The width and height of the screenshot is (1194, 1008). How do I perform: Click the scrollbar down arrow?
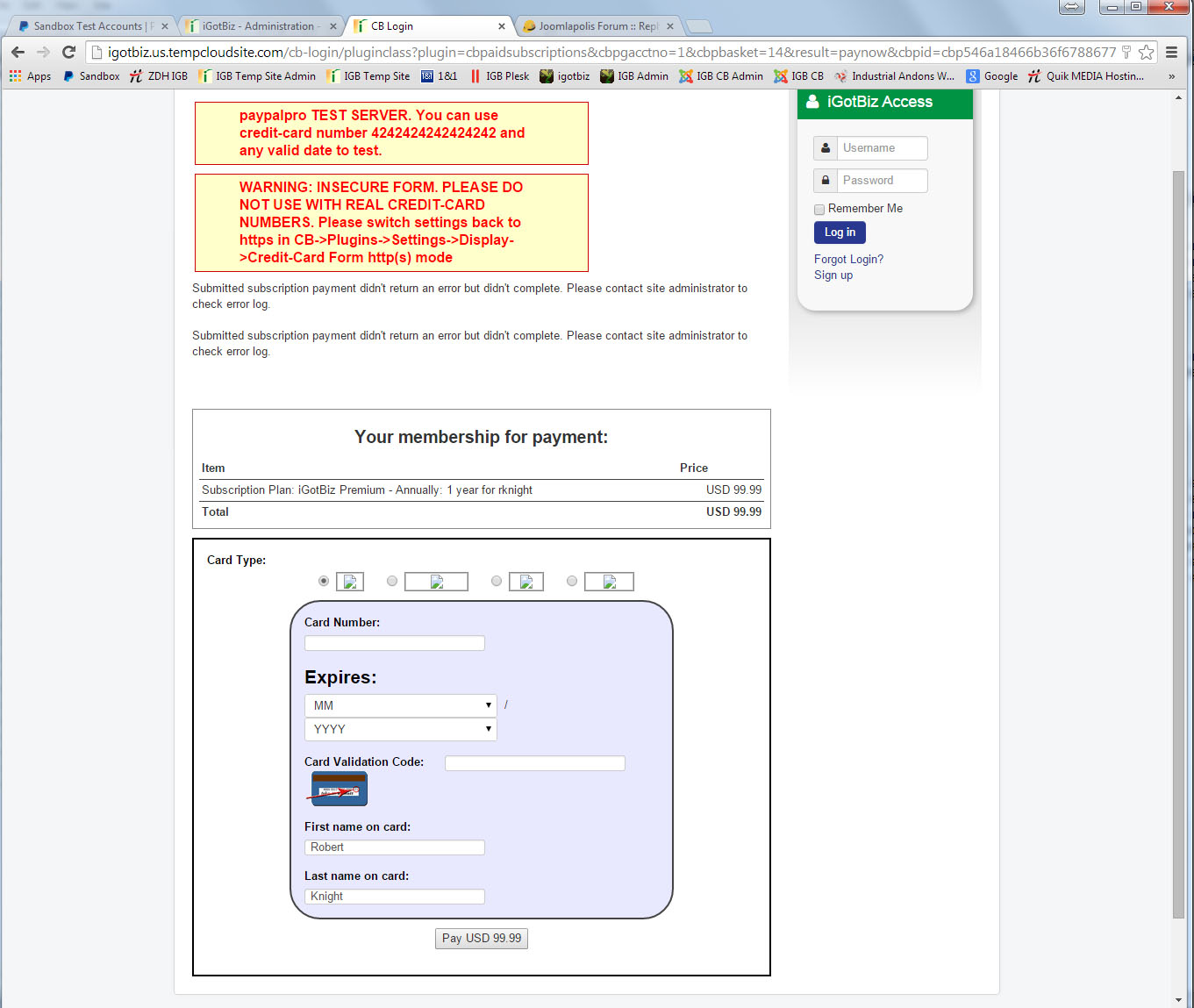point(1178,1000)
